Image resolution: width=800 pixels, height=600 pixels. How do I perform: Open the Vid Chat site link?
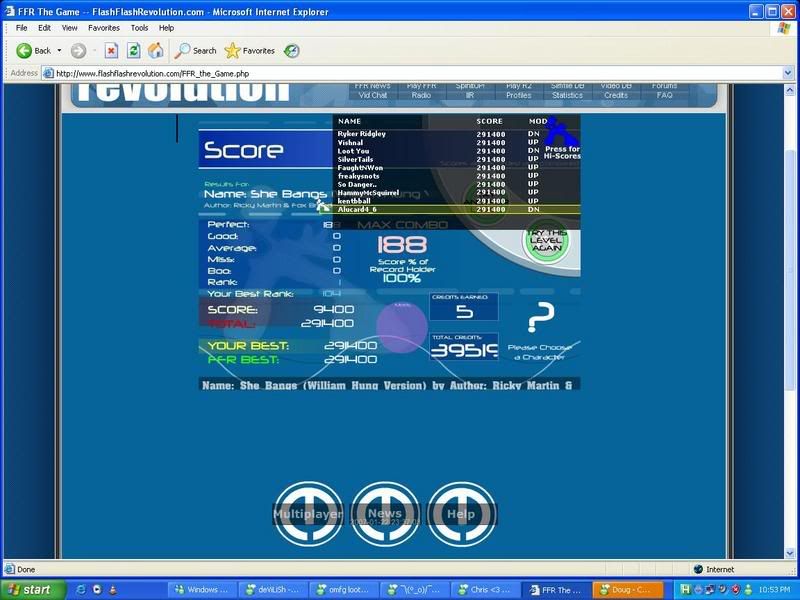[373, 96]
